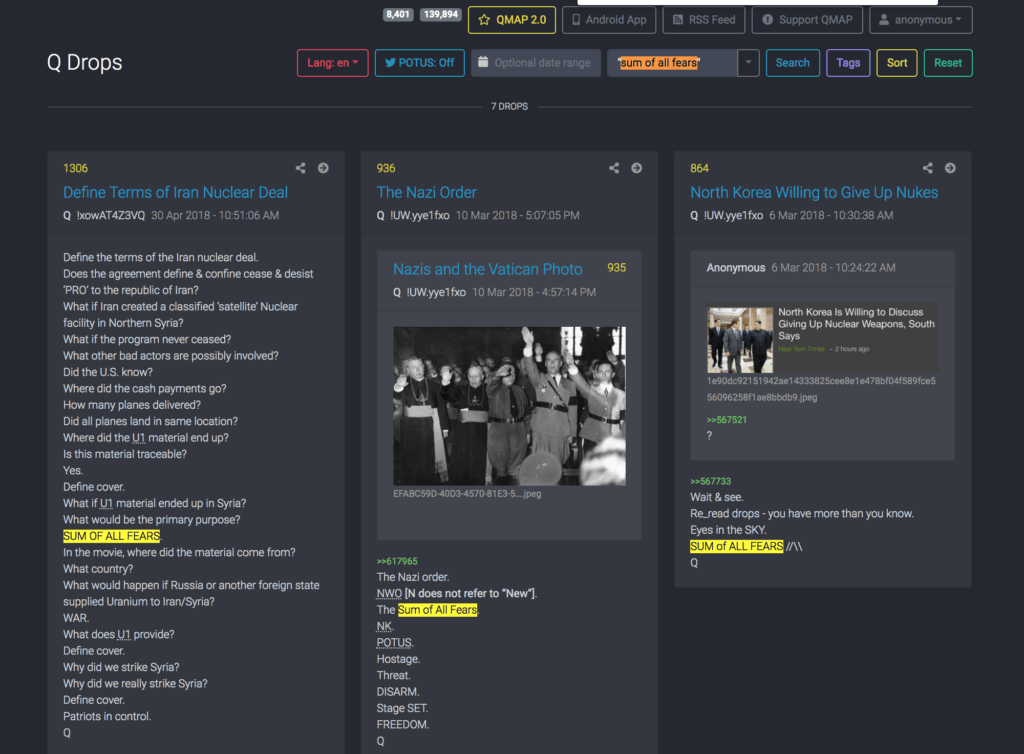Open the Nazis and the Vatican photo
The image size is (1024, 754).
coord(509,406)
